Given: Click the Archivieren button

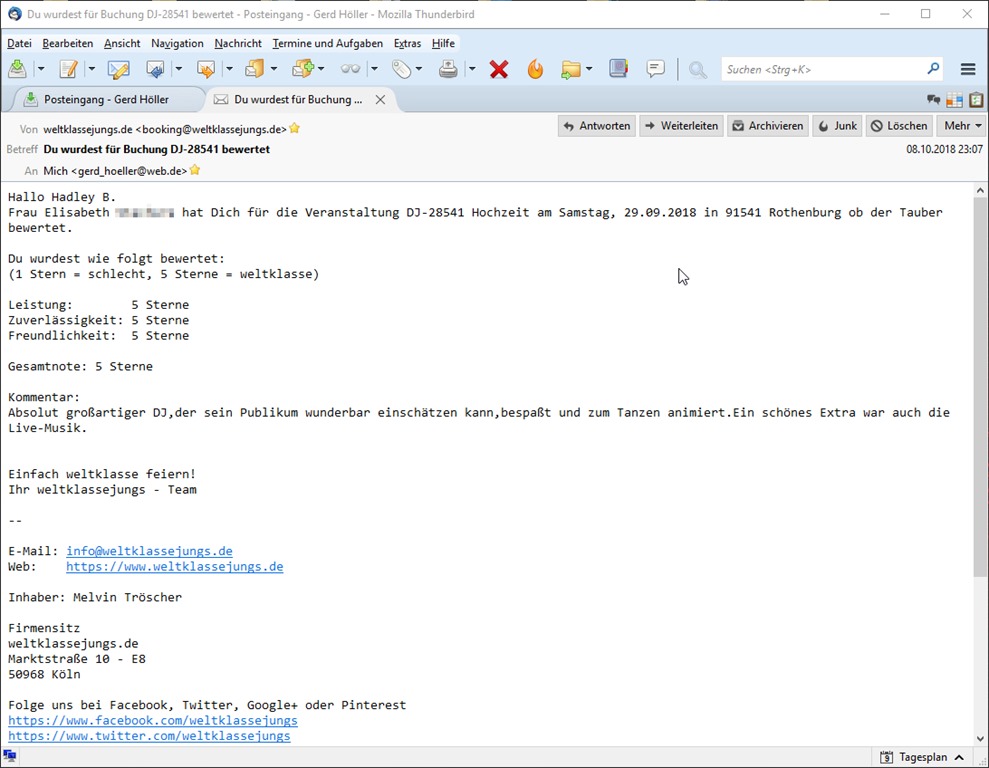Looking at the screenshot, I should pos(768,125).
